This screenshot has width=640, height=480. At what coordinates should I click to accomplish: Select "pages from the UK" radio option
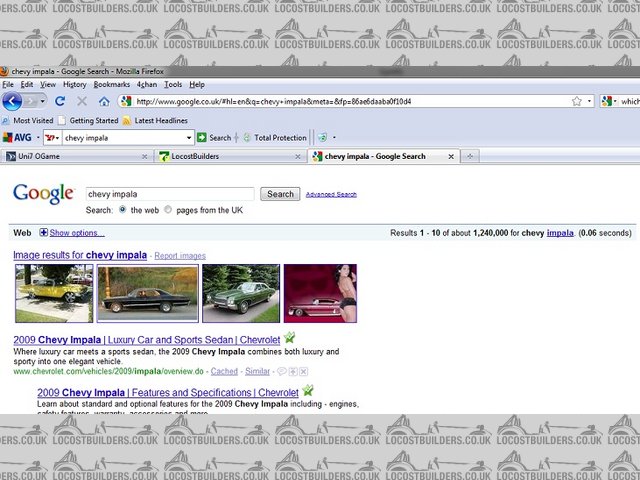tap(167, 210)
